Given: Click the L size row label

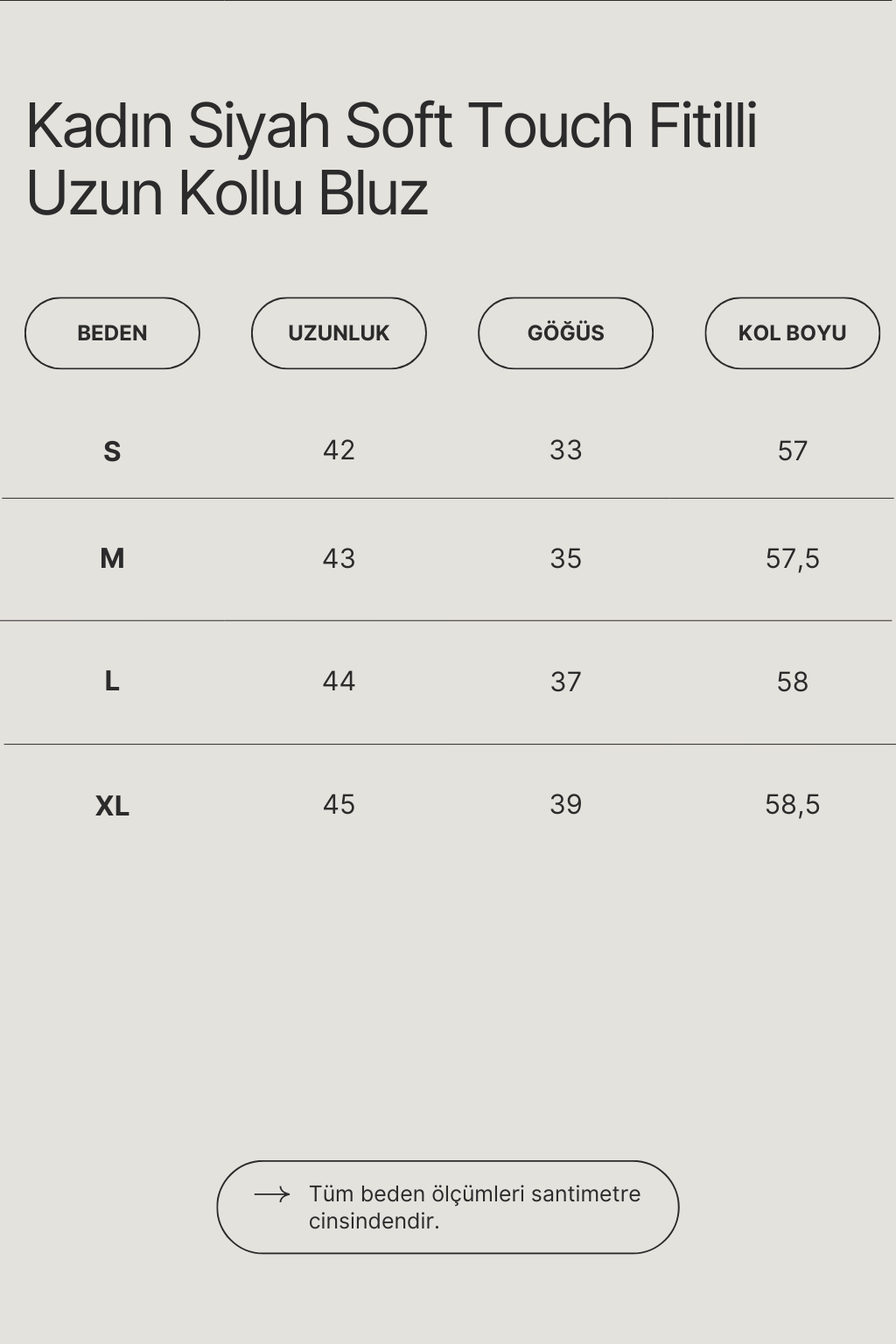Looking at the screenshot, I should (x=112, y=681).
